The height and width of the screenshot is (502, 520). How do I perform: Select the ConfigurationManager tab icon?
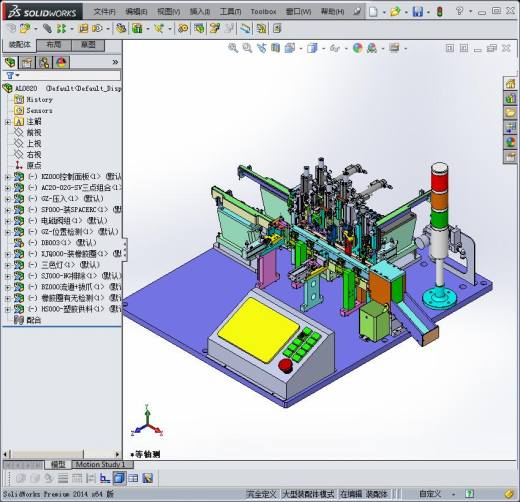44,62
